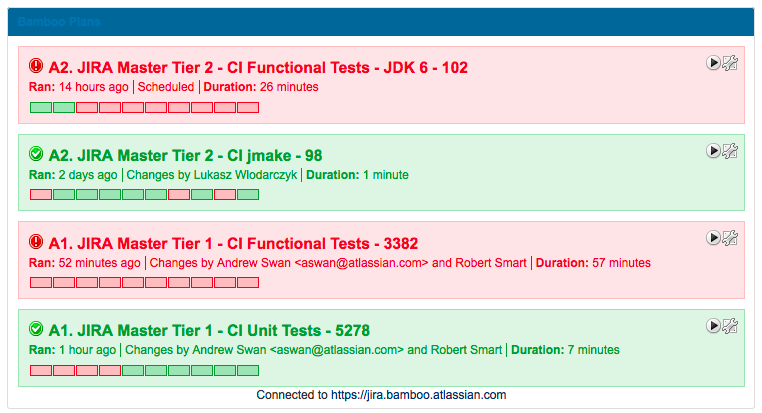
Task: Click last green history bar of CI Unit Tests
Action: tap(248, 370)
